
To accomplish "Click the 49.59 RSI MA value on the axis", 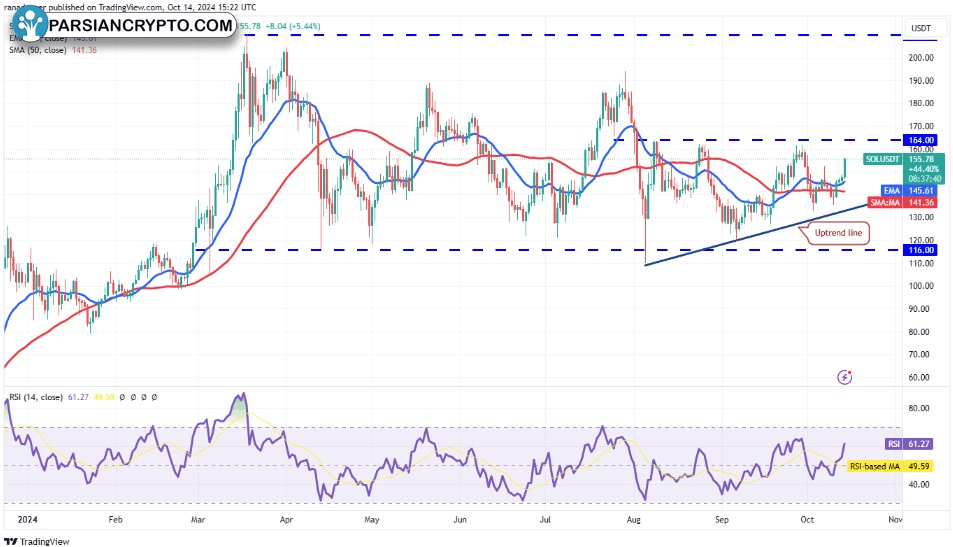I will point(919,466).
